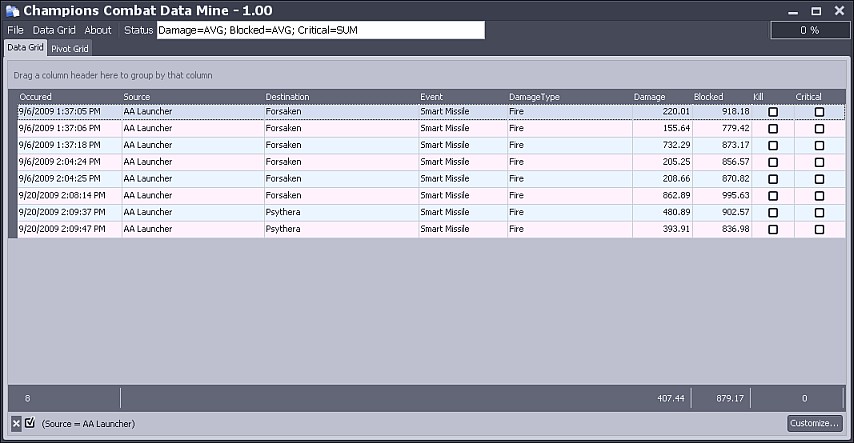Screen dimensions: 854x443
Task: Remove the Source = AA Launcher filter
Action: 16,423
